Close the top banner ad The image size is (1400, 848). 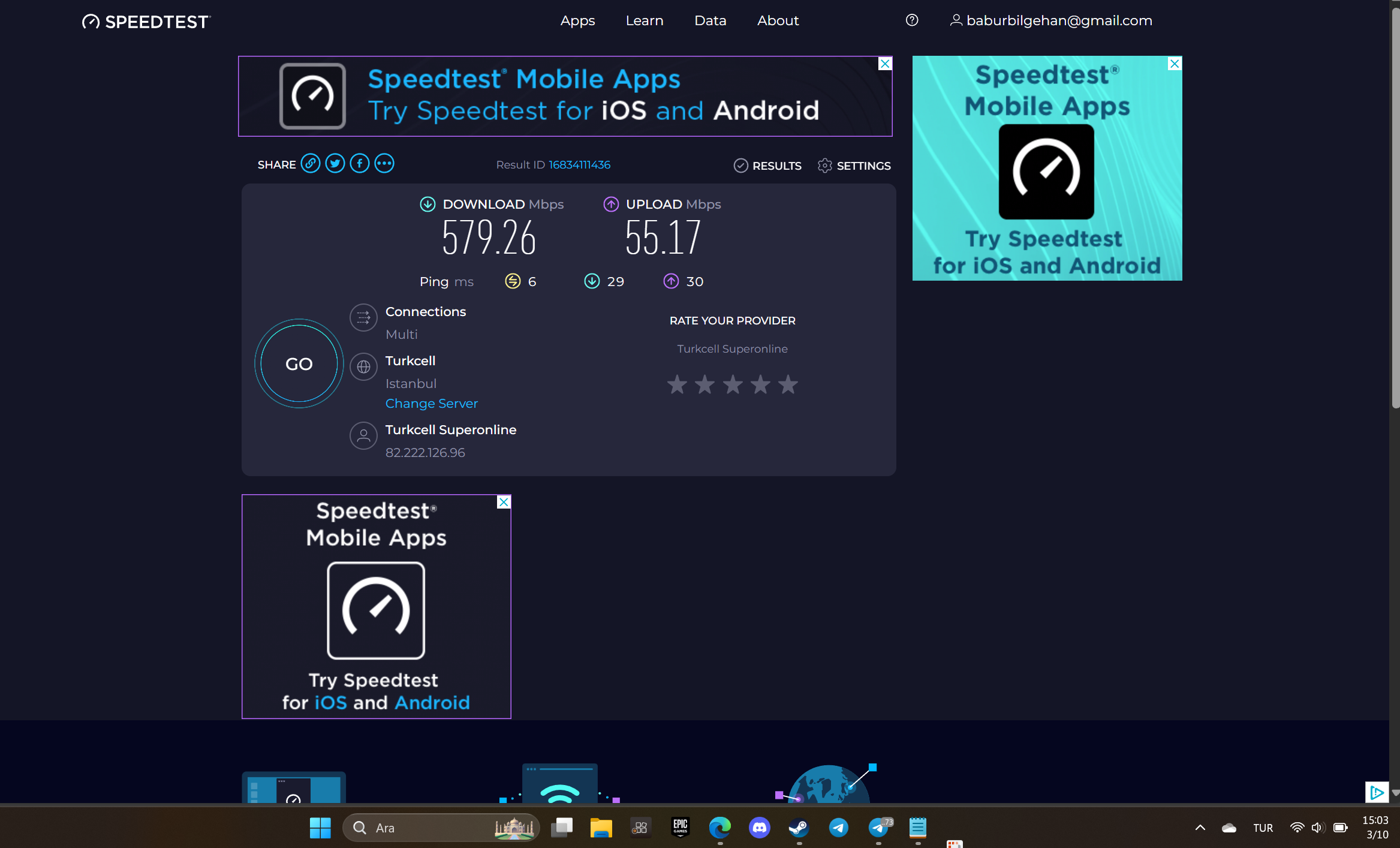(885, 64)
